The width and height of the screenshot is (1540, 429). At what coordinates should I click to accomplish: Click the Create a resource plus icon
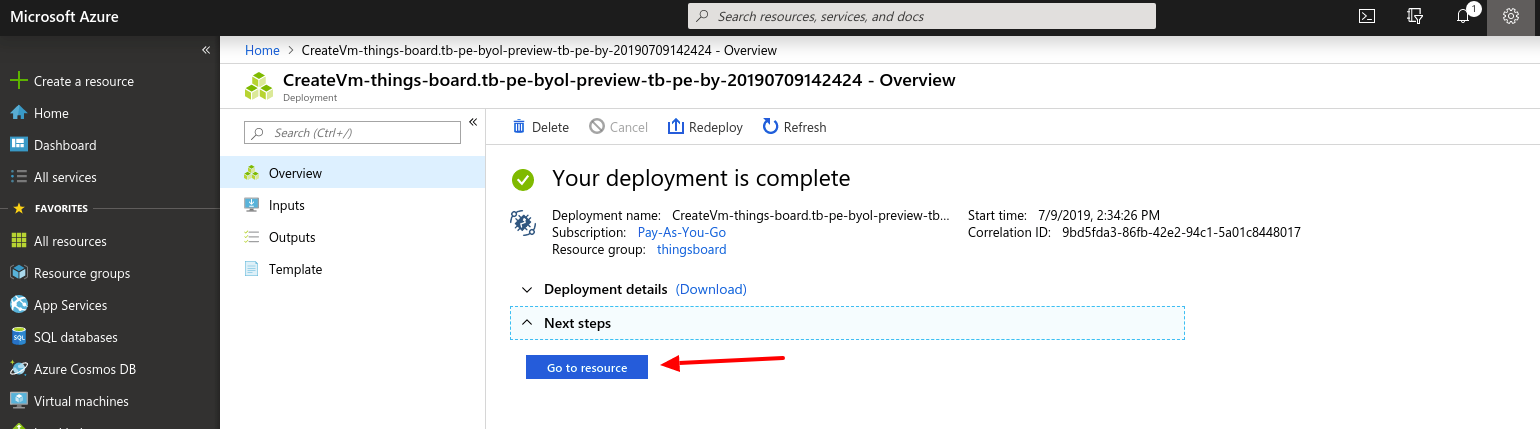18,81
